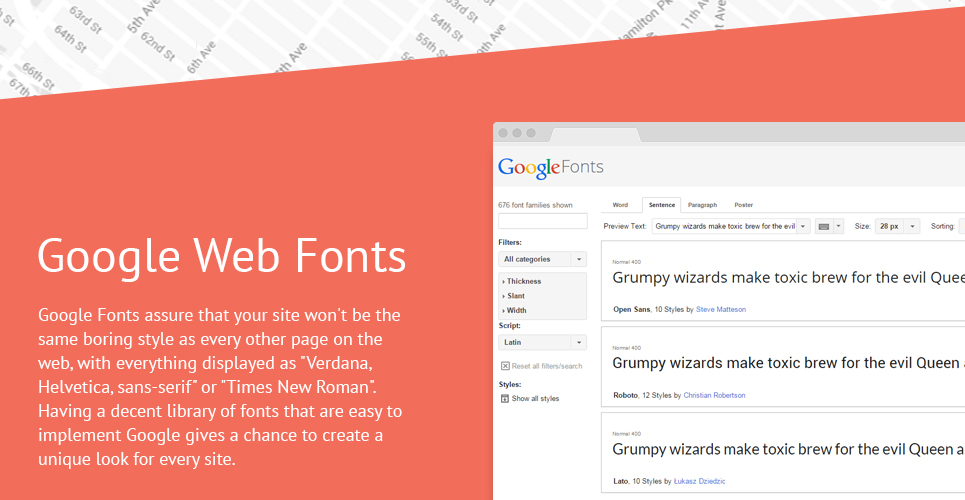Screen dimensions: 965x500
Task: Click the blank browser tab in mock window
Action: point(595,136)
